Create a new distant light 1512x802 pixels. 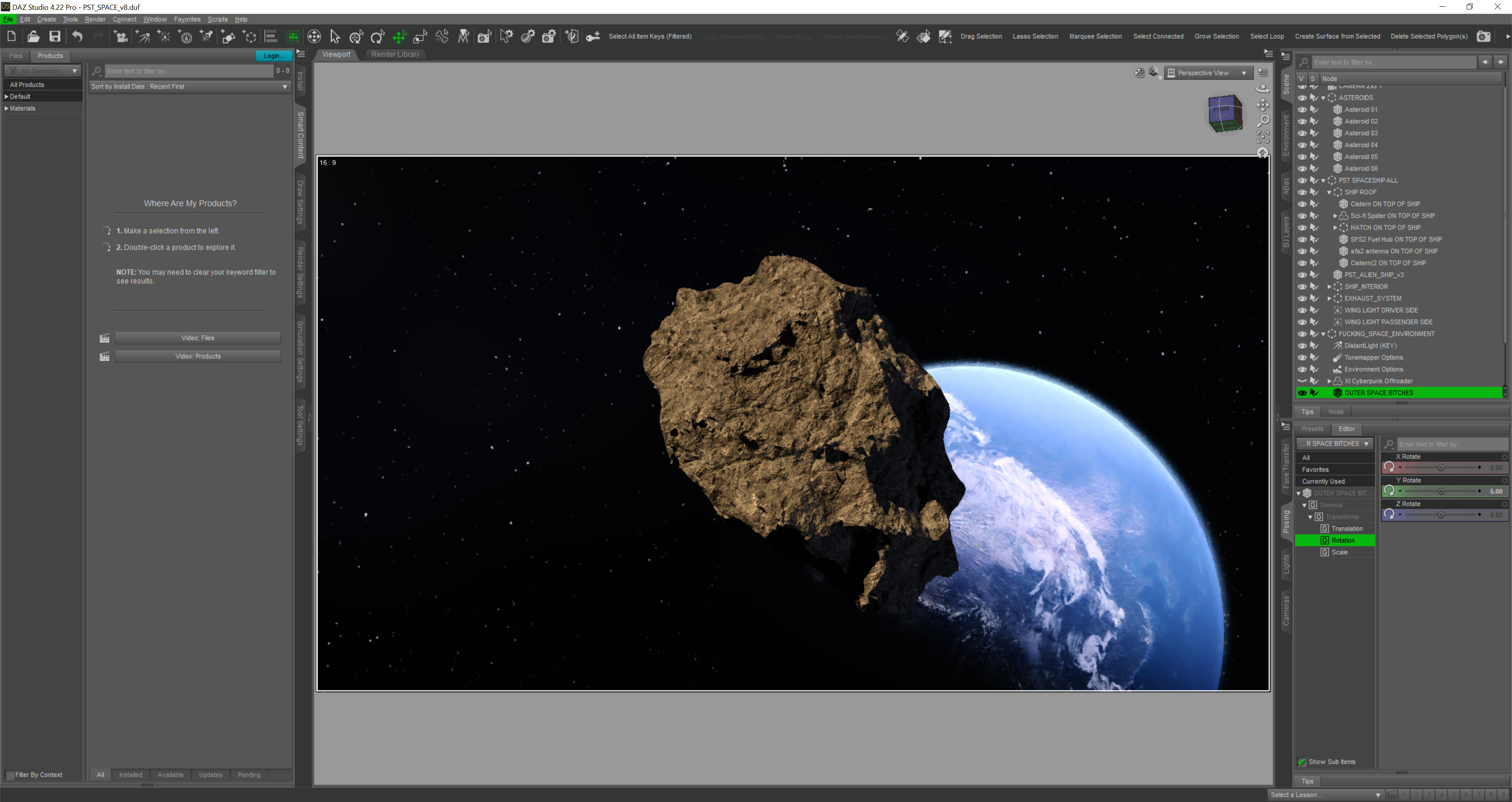[142, 36]
